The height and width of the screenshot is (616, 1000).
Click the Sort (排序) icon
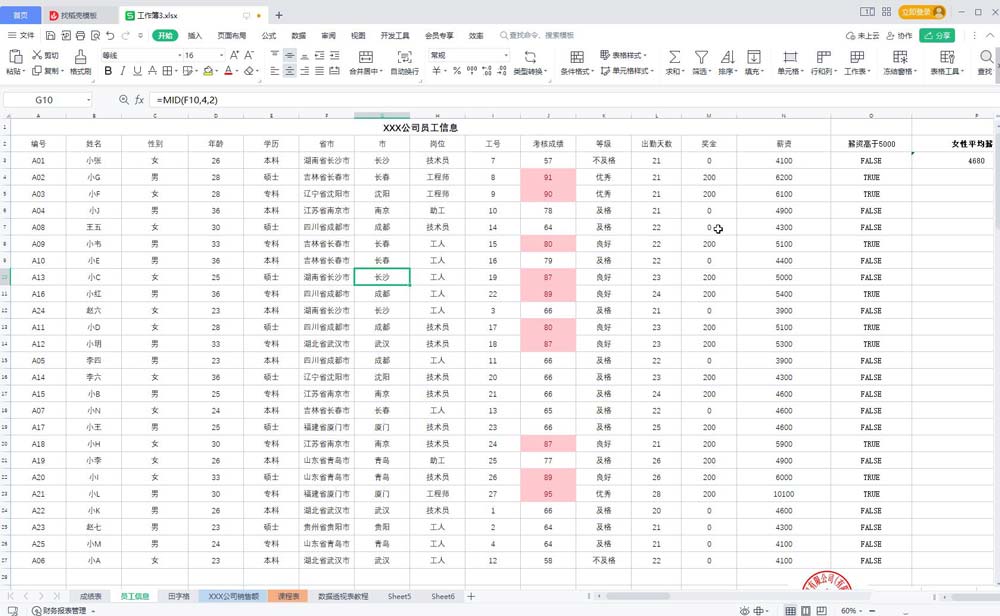[x=727, y=57]
